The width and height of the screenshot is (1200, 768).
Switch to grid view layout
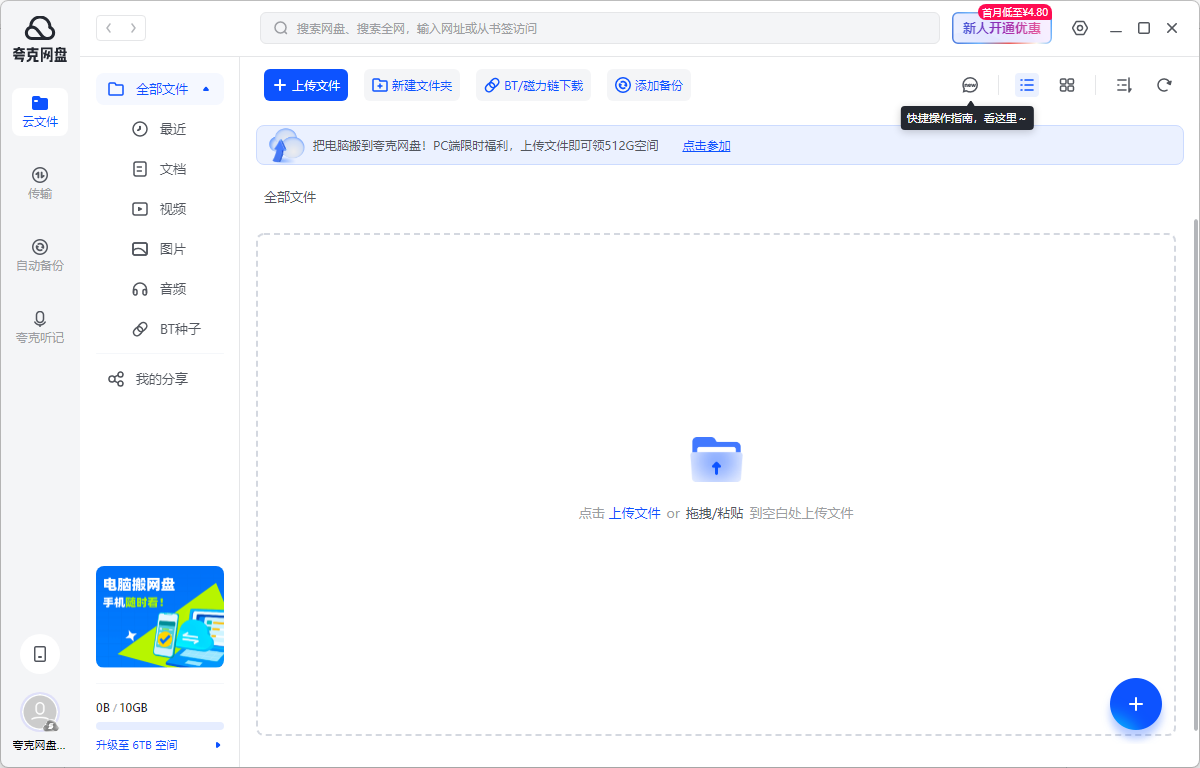coord(1066,85)
